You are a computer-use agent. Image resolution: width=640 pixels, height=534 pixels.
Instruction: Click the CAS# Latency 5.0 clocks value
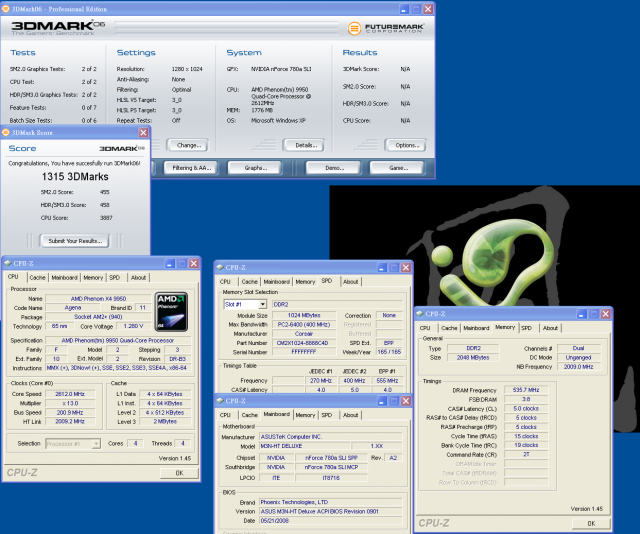click(526, 408)
